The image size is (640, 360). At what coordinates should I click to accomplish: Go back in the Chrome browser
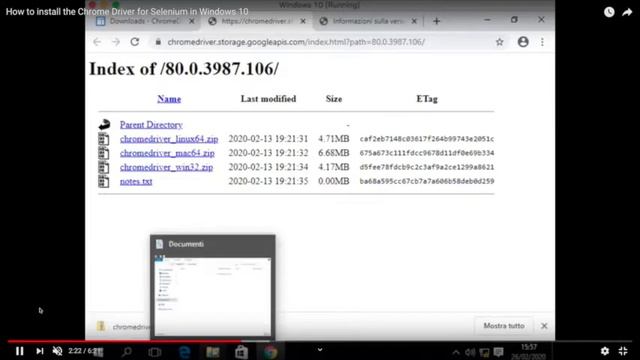97,42
